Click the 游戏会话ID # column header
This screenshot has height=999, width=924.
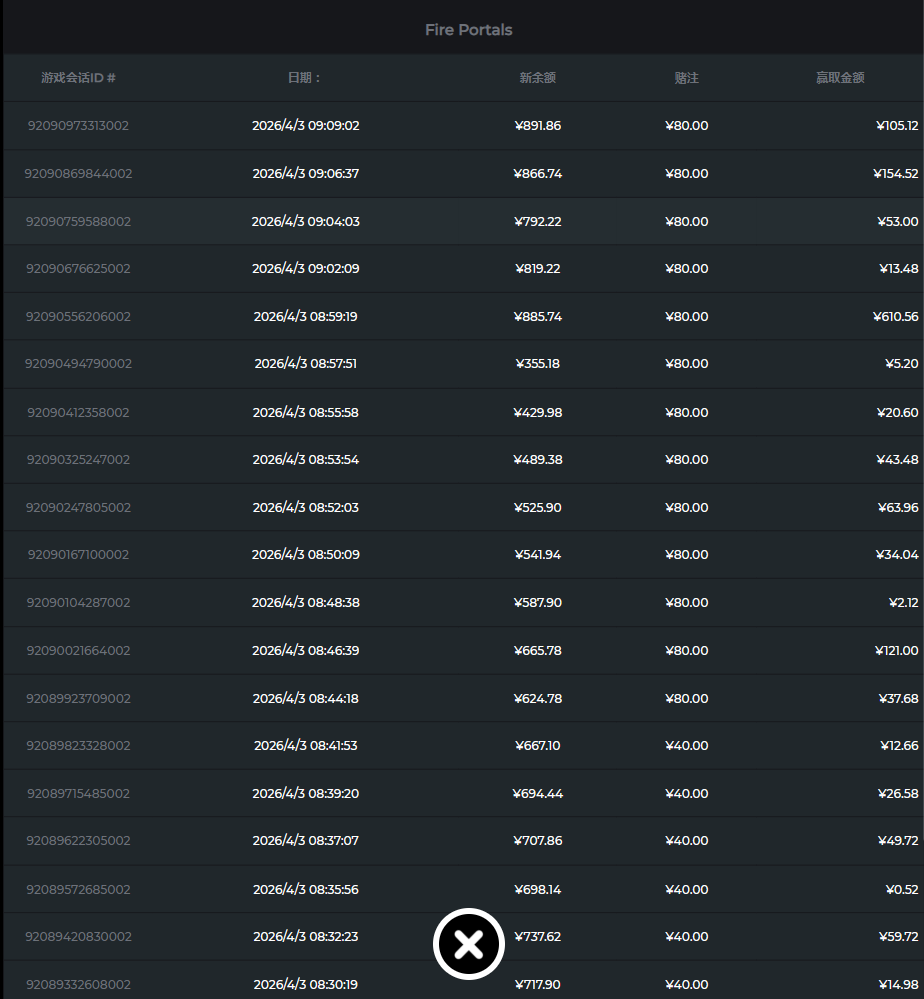coord(78,78)
